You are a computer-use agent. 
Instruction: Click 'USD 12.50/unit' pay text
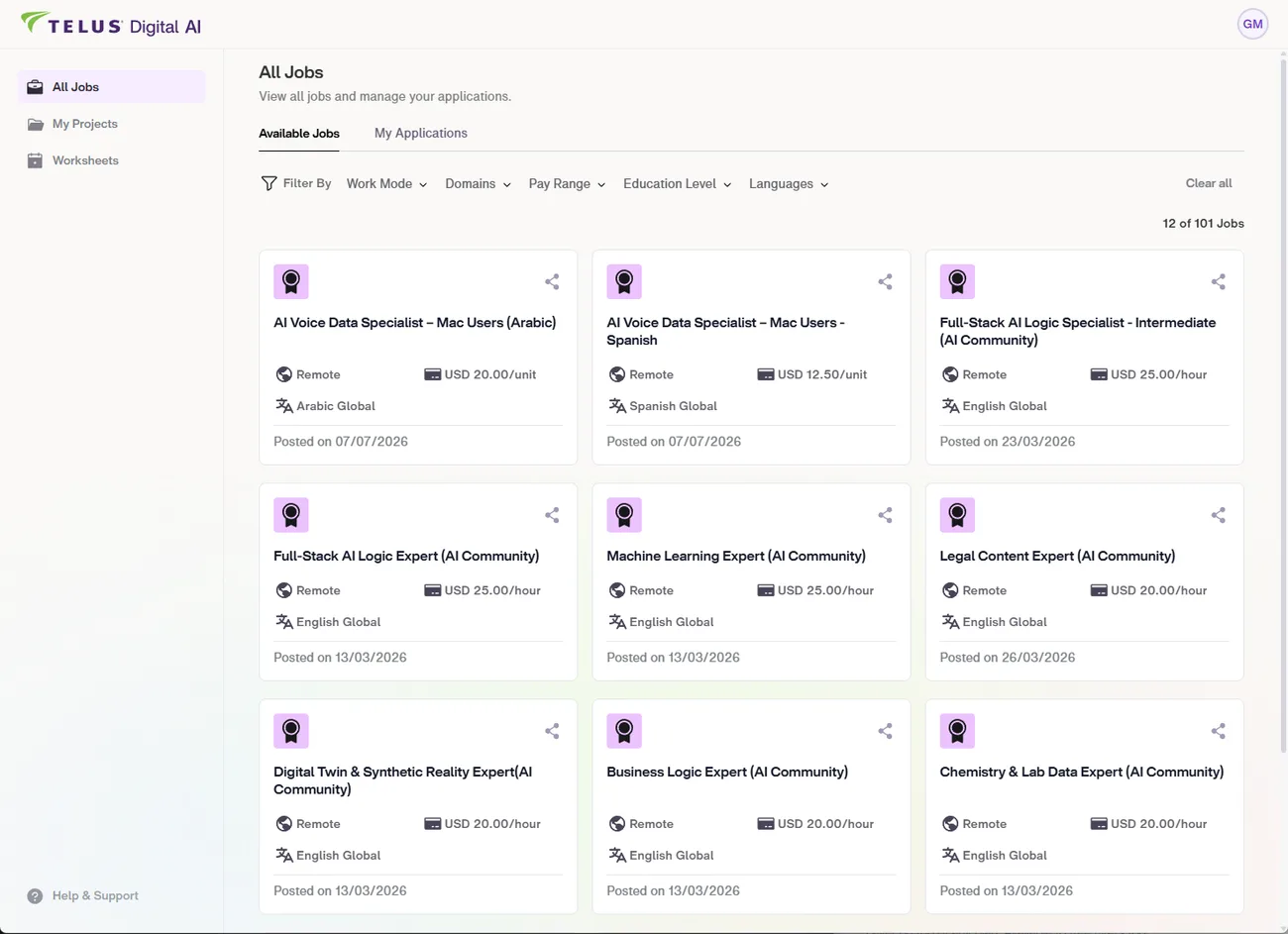tap(822, 374)
